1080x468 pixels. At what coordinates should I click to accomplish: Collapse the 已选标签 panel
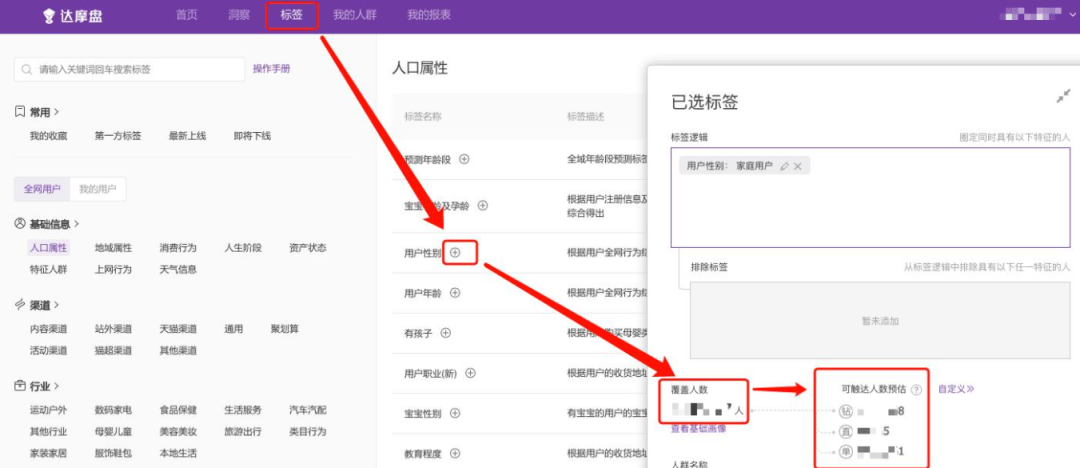tap(1063, 96)
